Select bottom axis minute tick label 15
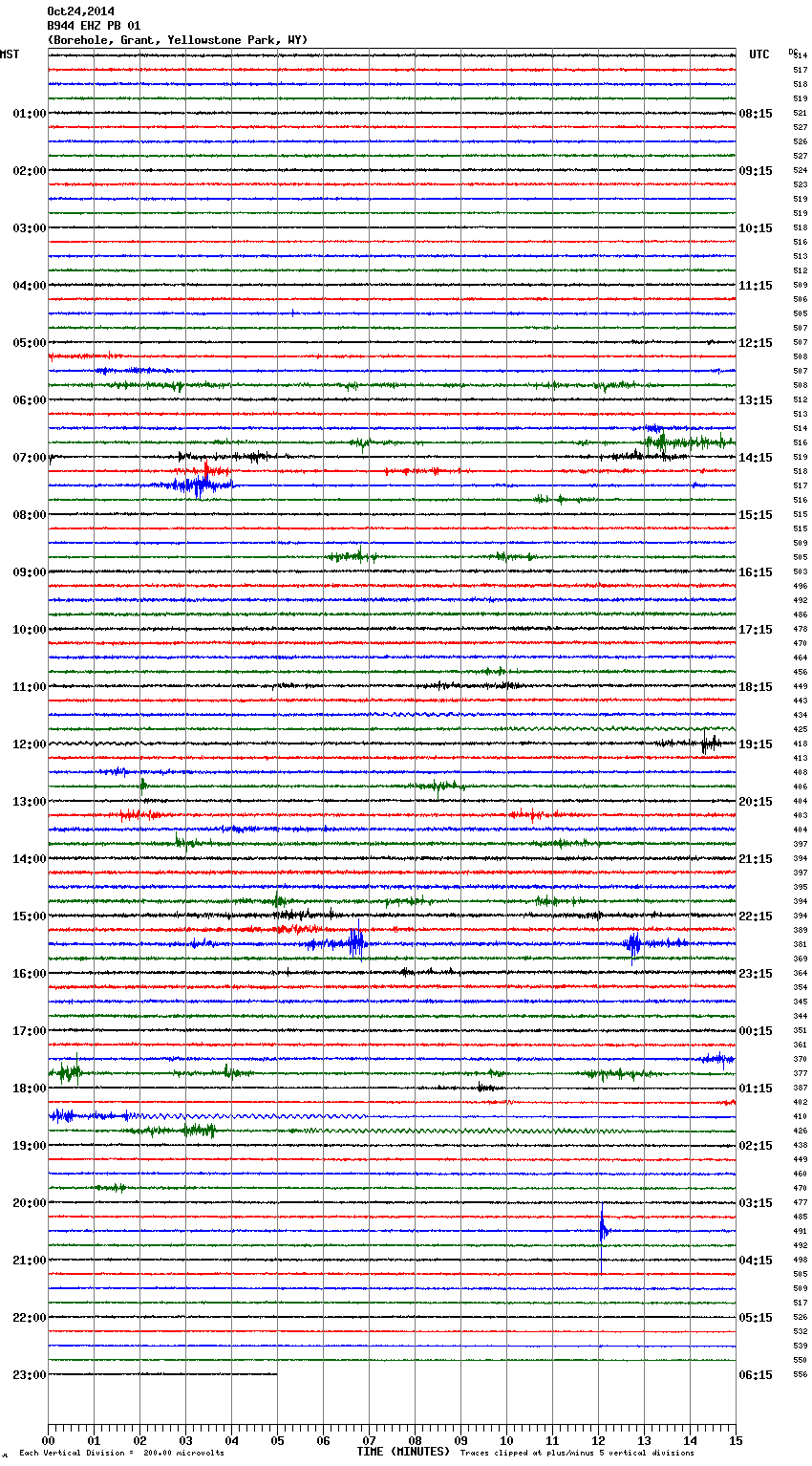This screenshot has height=1466, width=812. [736, 1441]
